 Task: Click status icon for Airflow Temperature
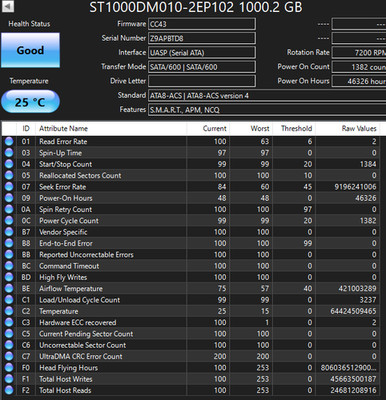(9, 289)
